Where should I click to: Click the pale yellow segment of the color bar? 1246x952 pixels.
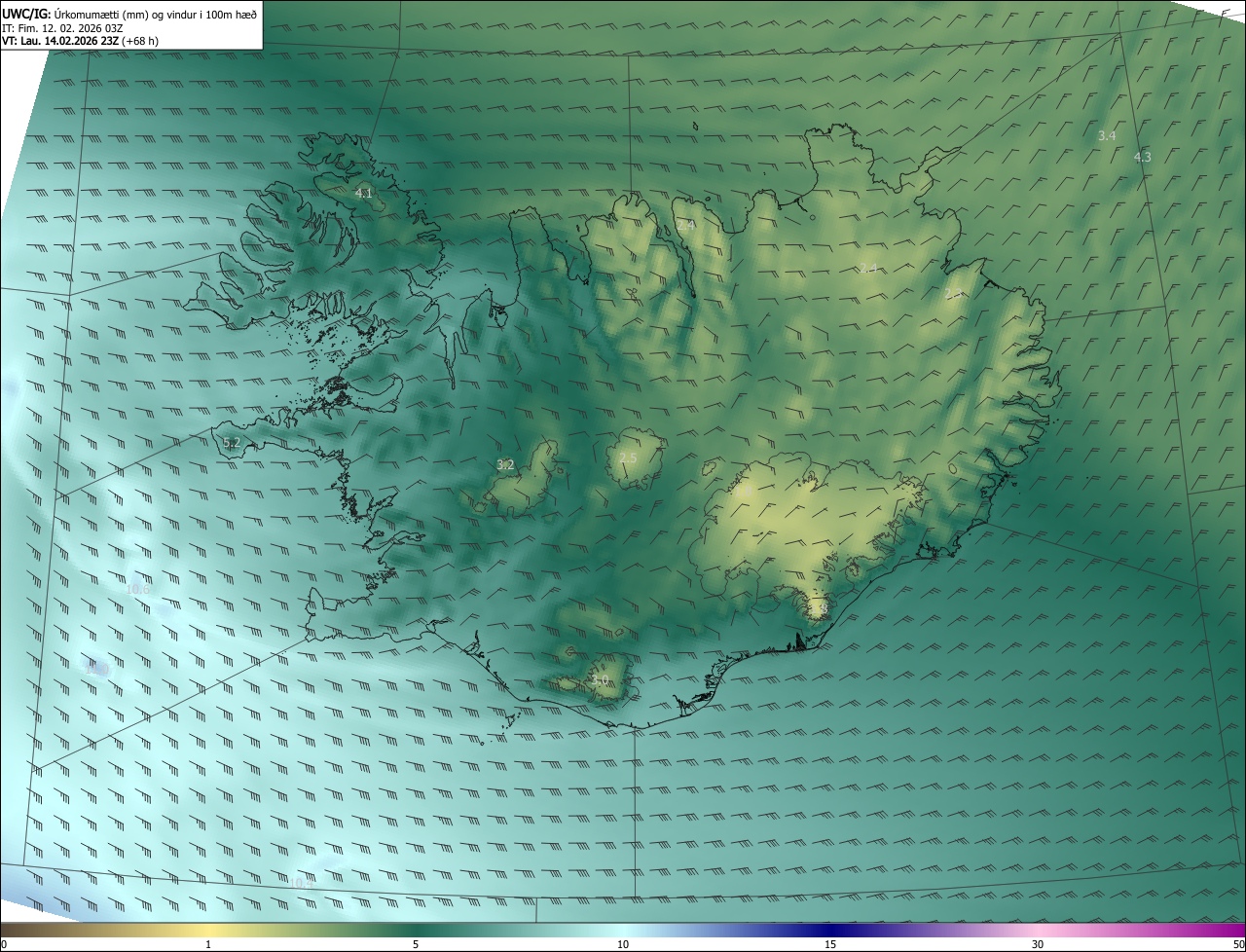208,931
